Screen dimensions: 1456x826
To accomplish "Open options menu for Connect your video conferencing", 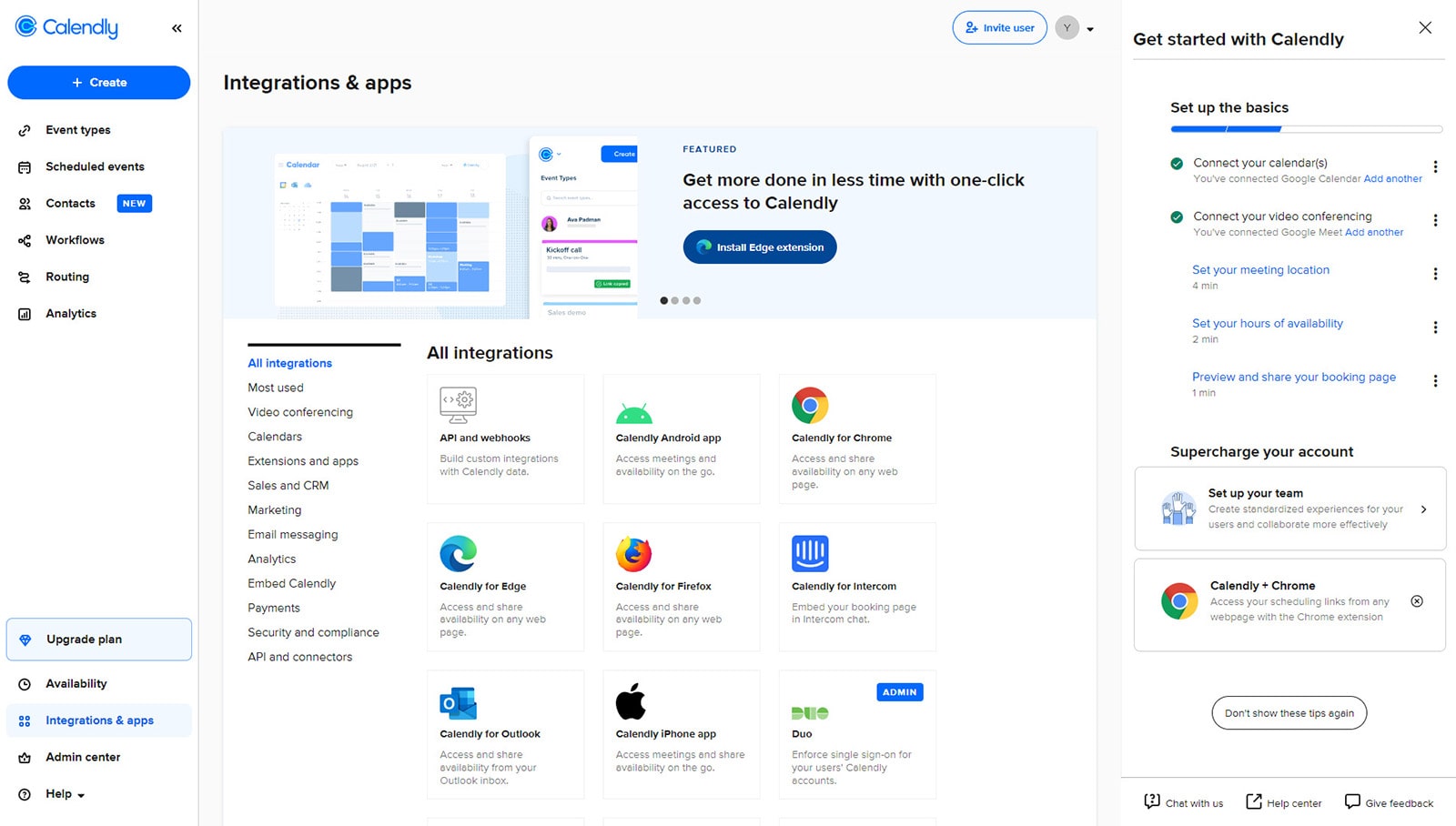I will coord(1435,221).
